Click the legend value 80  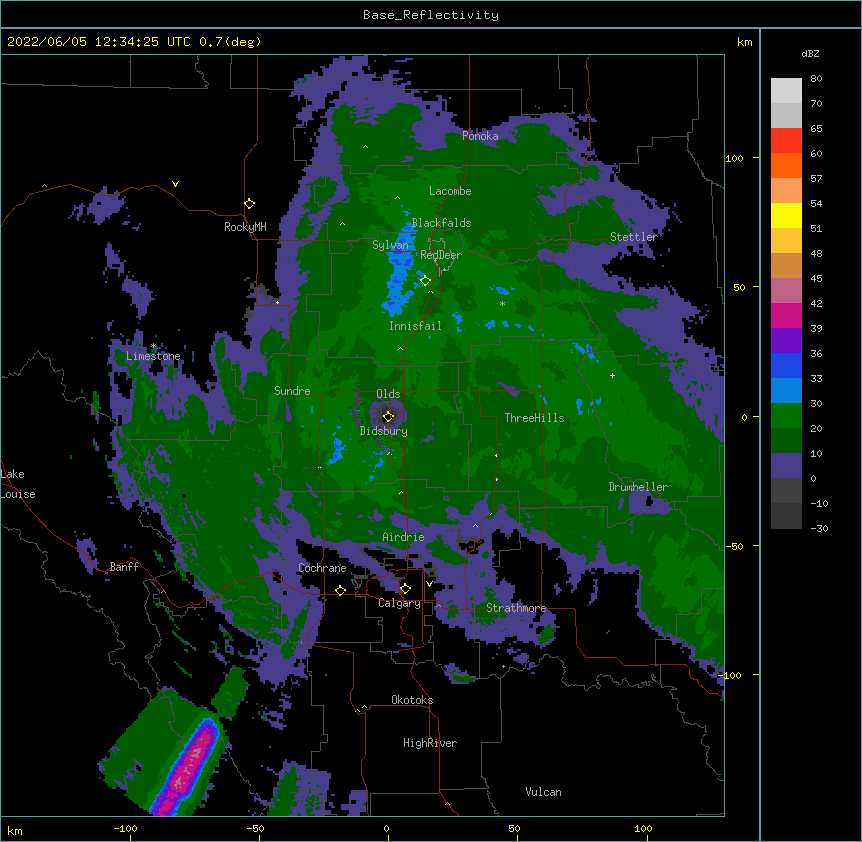point(816,79)
